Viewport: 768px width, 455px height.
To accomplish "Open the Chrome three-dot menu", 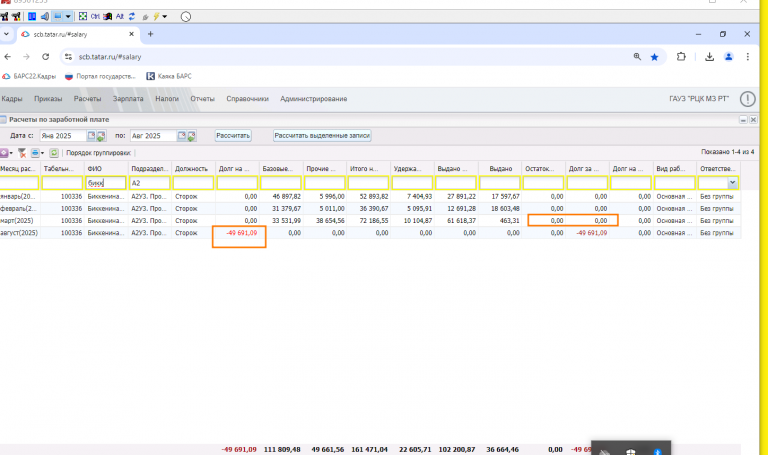I will click(747, 57).
